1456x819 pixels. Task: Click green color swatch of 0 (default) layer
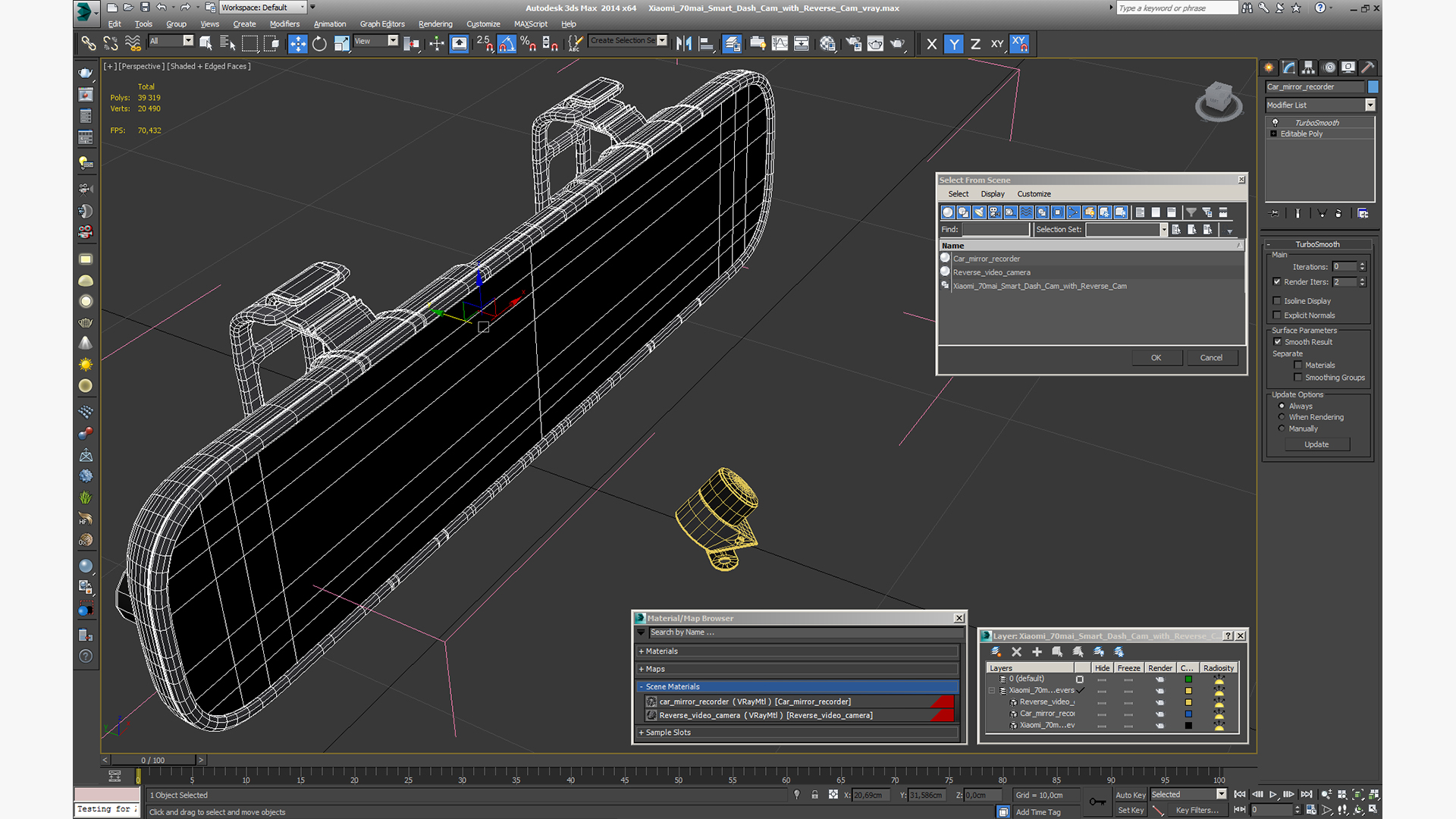point(1188,679)
